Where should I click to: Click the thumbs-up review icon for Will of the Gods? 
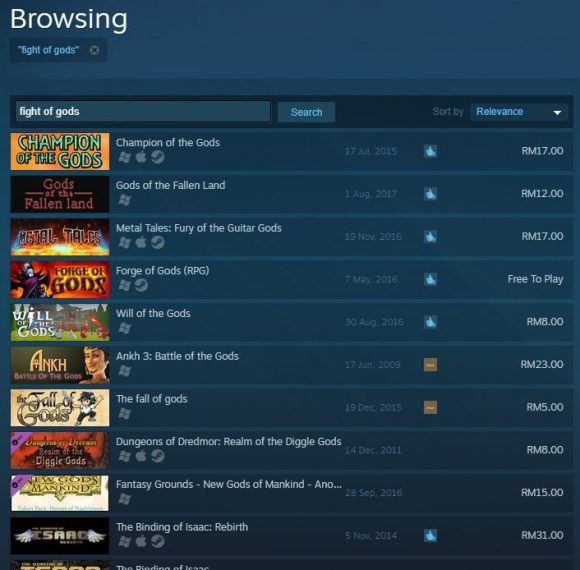point(430,322)
